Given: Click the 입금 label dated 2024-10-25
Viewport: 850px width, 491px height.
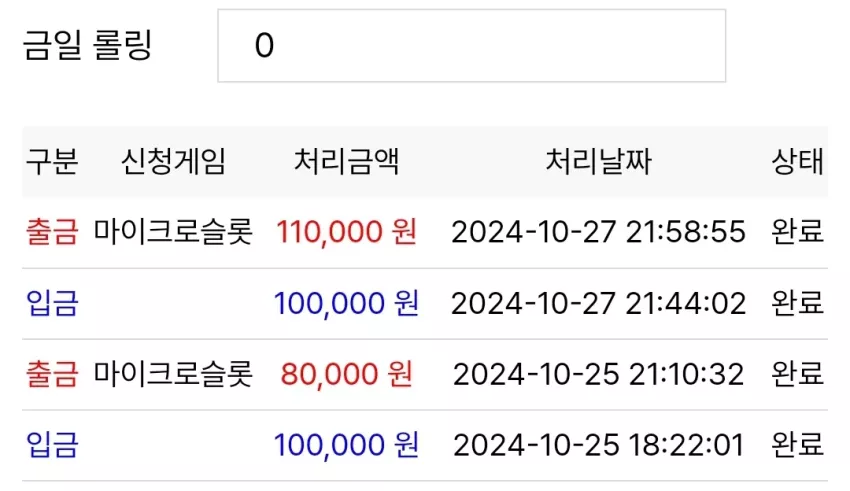Looking at the screenshot, I should pyautogui.click(x=52, y=445).
